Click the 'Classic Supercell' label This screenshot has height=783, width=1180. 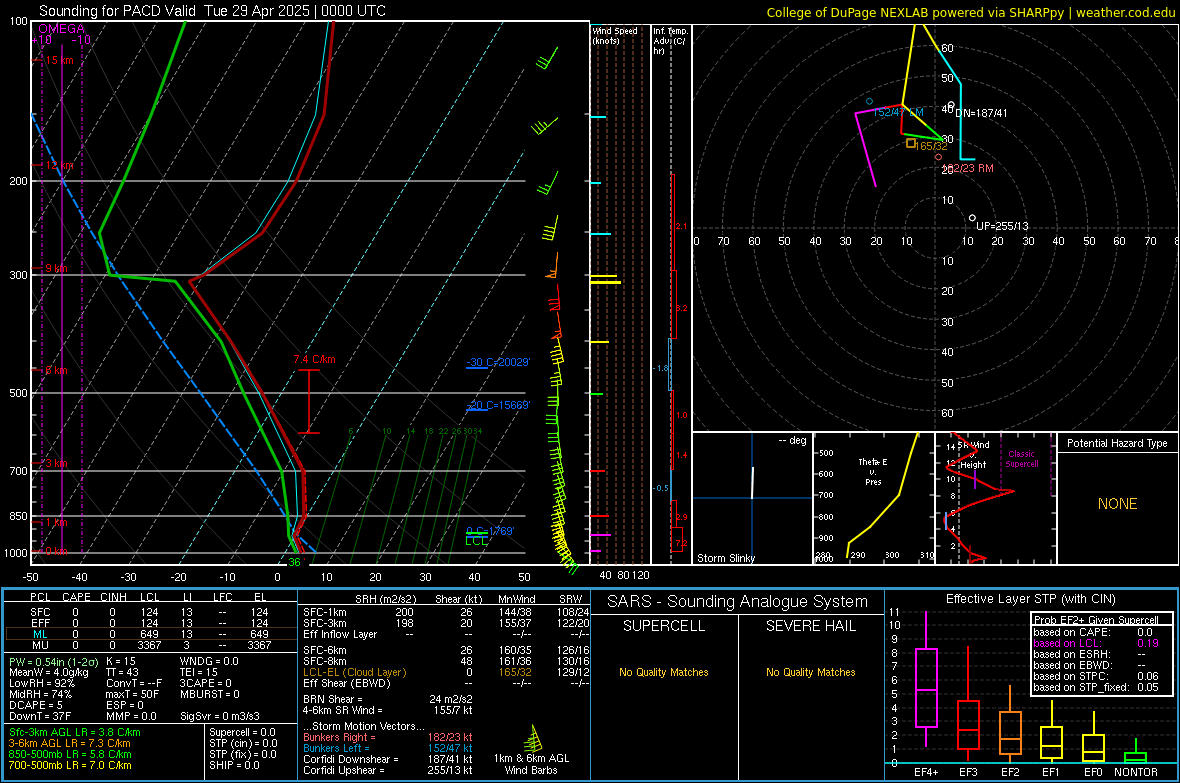[x=1022, y=459]
